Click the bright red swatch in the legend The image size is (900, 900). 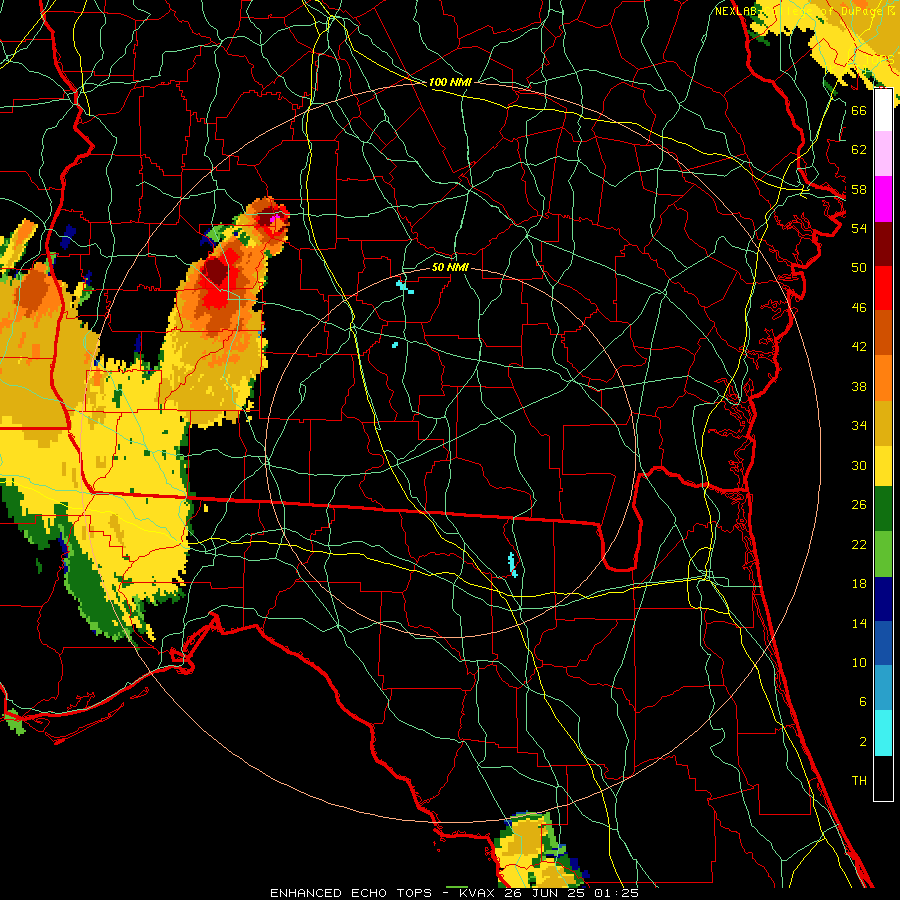(x=883, y=288)
